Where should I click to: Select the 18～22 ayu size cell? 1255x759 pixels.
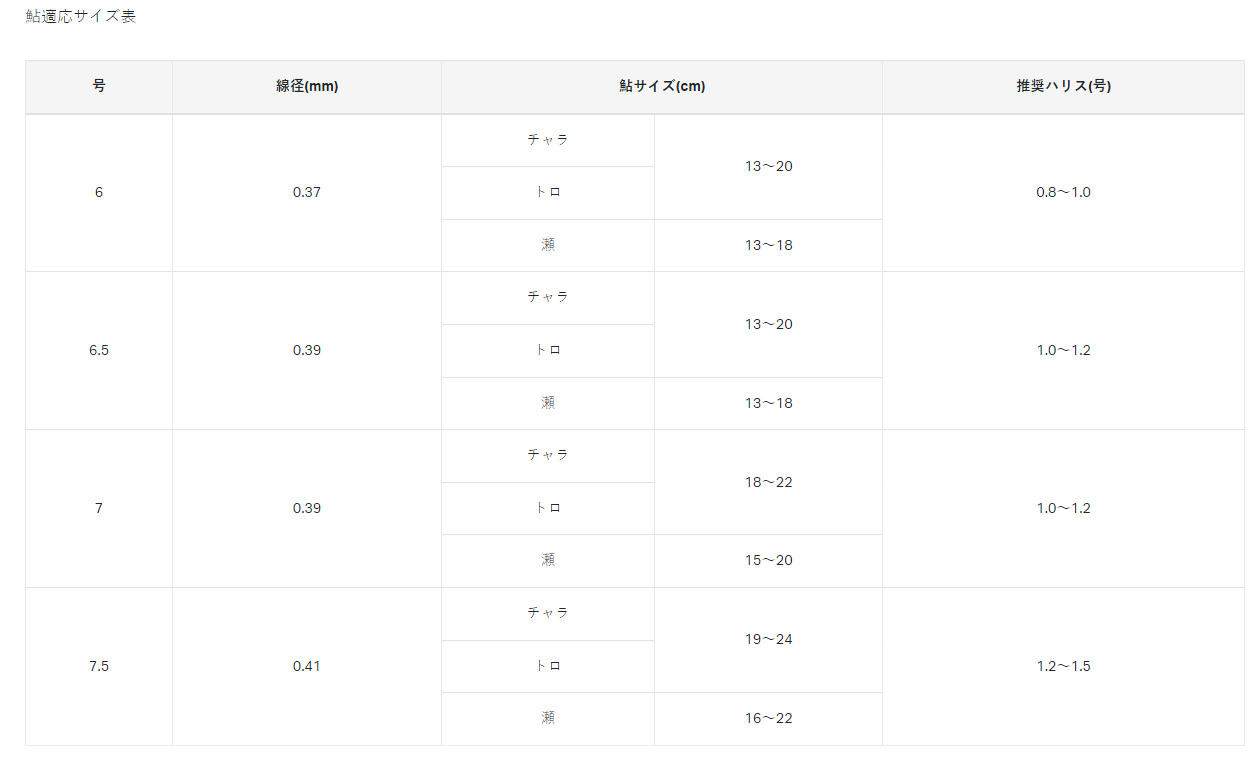pyautogui.click(x=768, y=482)
